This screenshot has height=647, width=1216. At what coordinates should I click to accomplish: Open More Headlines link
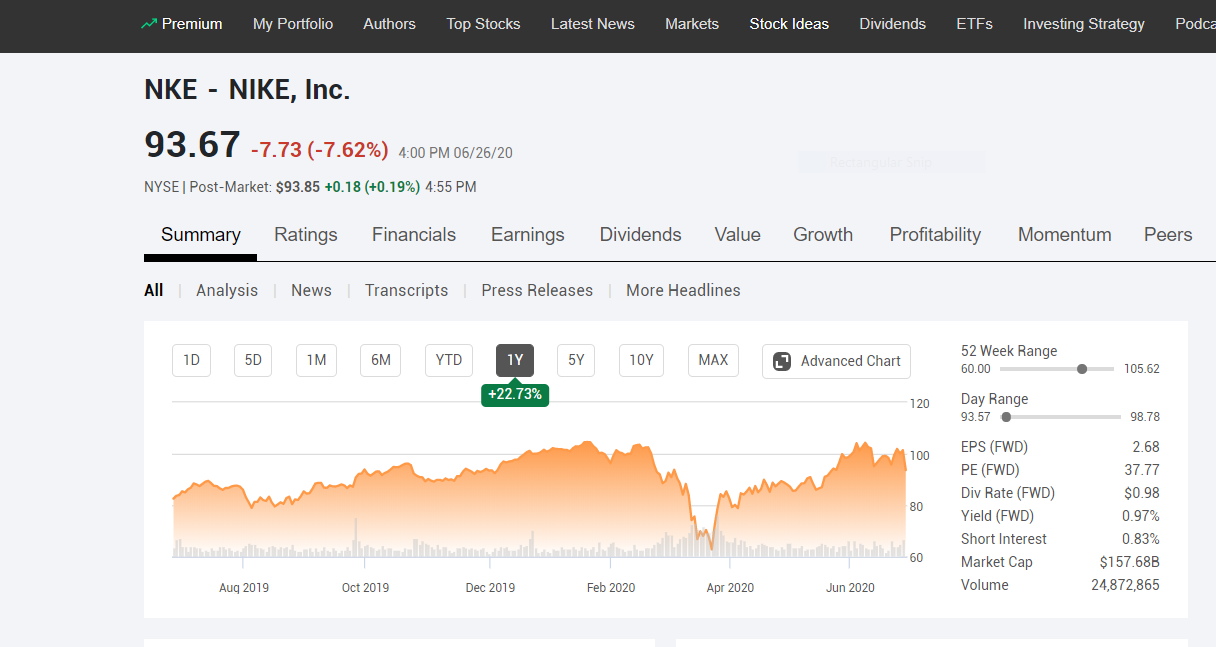pyautogui.click(x=683, y=290)
